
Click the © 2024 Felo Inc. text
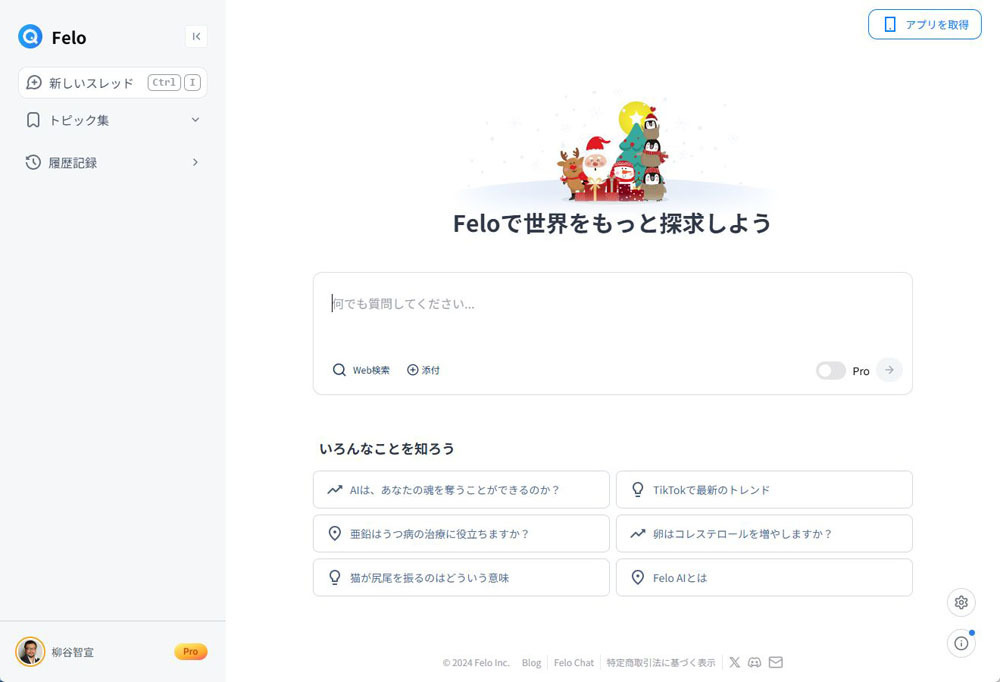click(x=476, y=663)
